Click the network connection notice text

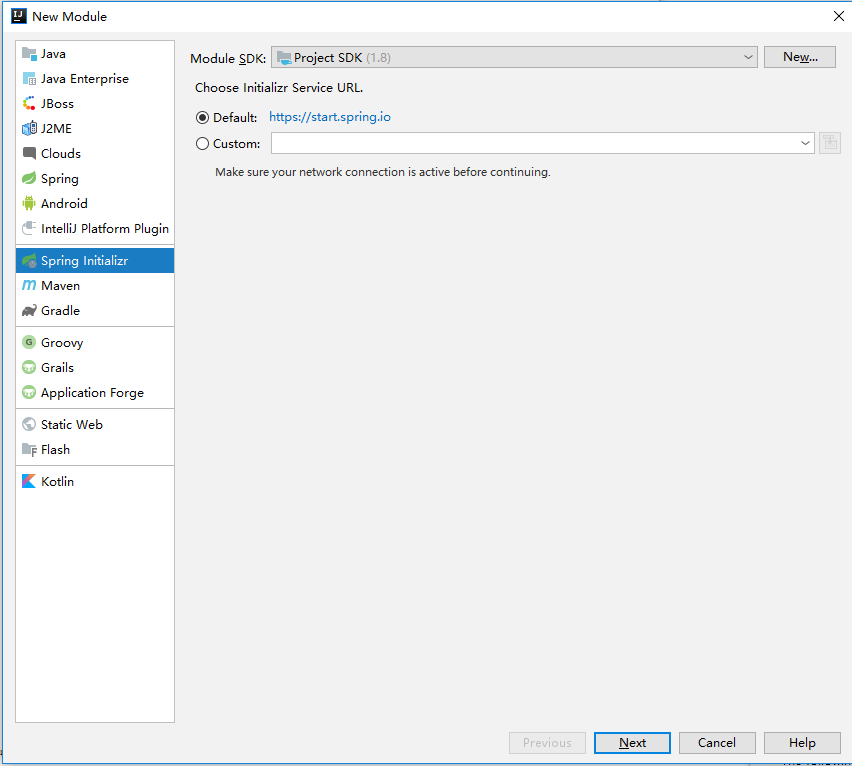[x=383, y=172]
